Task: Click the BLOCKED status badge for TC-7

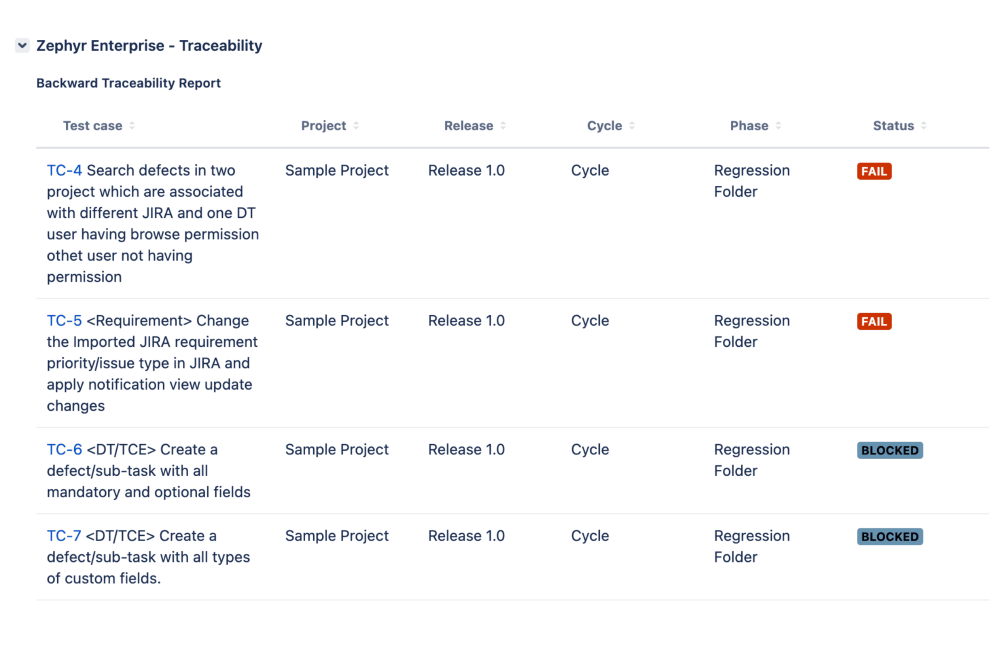Action: tap(889, 537)
